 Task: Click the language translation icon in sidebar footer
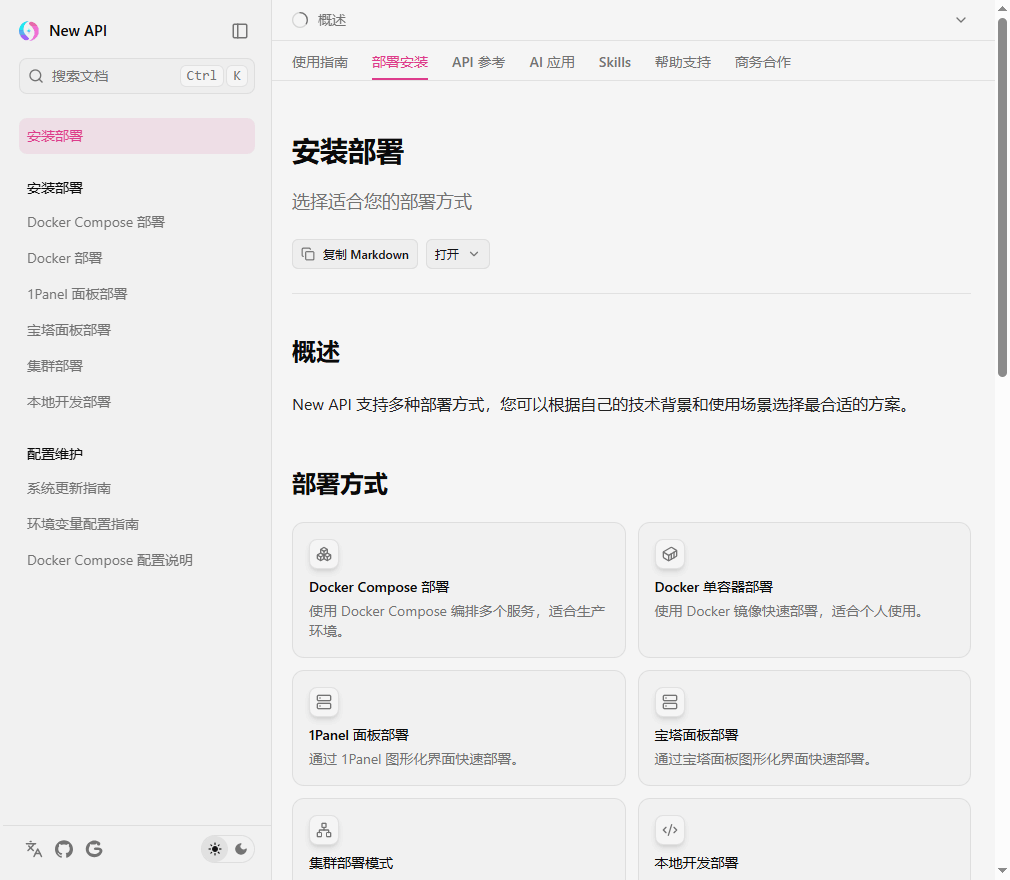click(x=33, y=849)
